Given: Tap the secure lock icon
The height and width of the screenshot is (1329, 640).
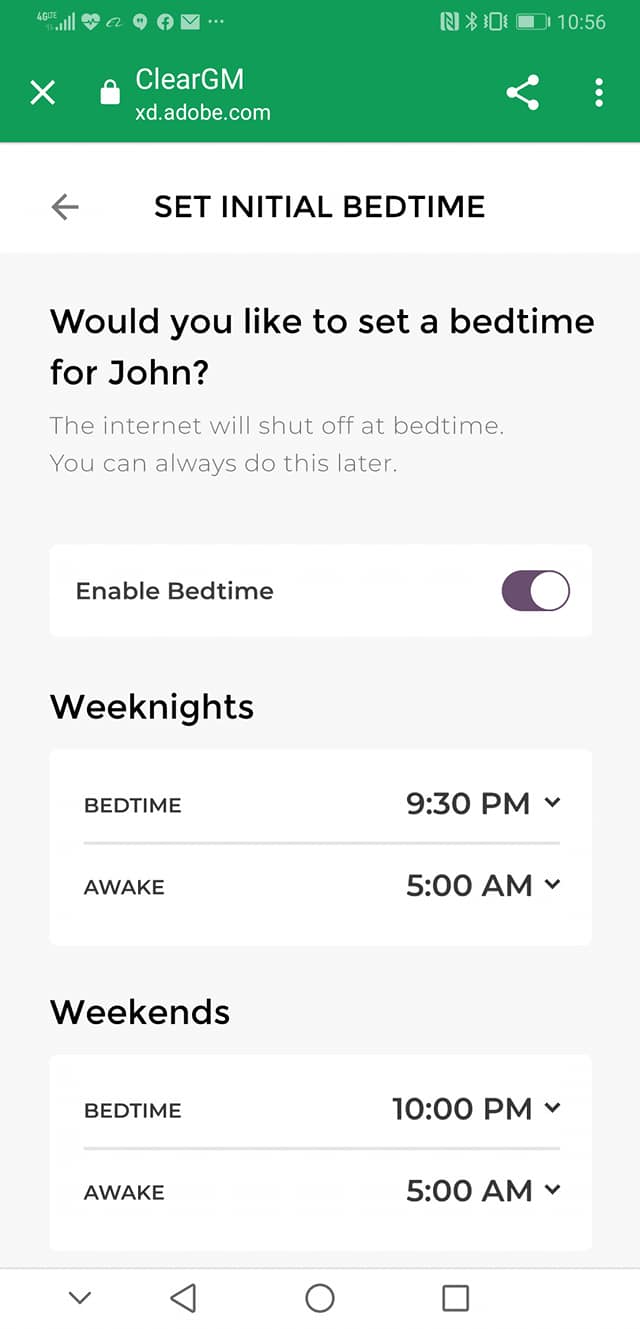Looking at the screenshot, I should coord(109,94).
